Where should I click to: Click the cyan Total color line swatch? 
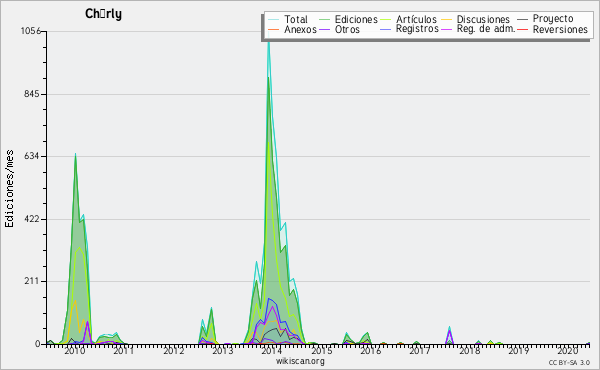274,20
